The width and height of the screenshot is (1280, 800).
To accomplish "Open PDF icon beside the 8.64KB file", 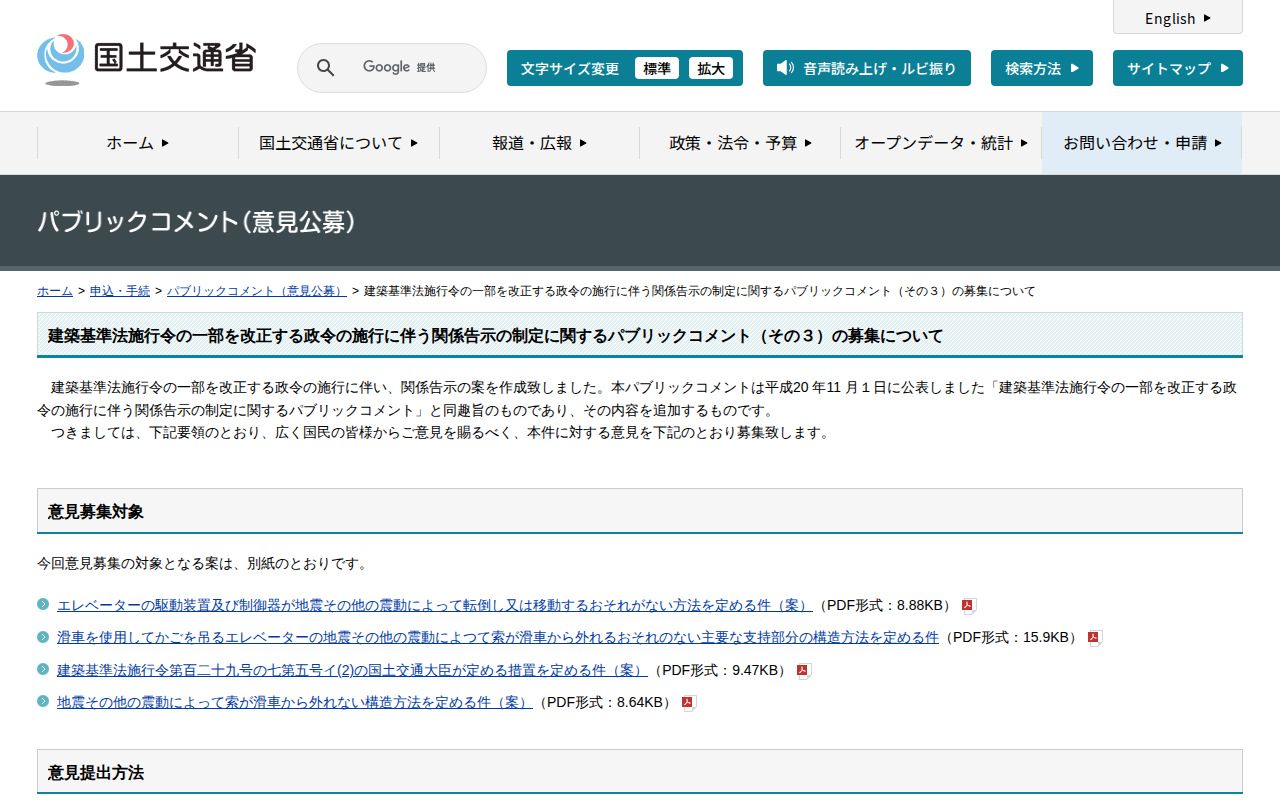I will (x=687, y=703).
